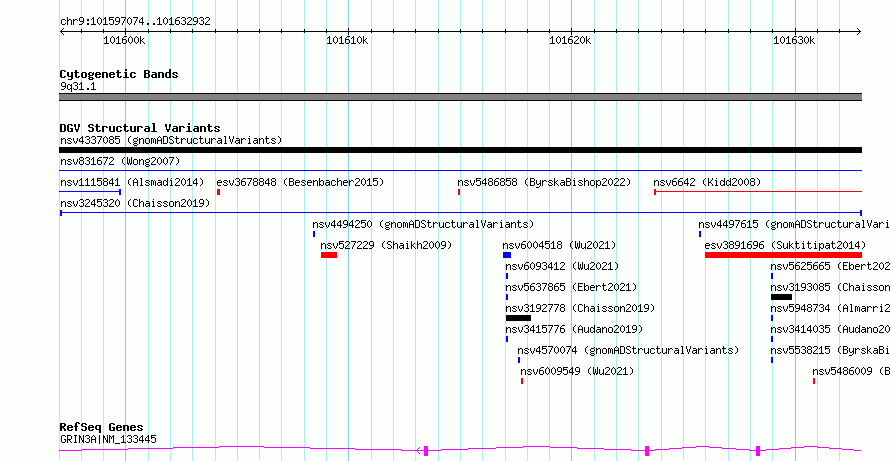Click the nsv5486009 variant label
The width and height of the screenshot is (890, 461).
pyautogui.click(x=851, y=371)
